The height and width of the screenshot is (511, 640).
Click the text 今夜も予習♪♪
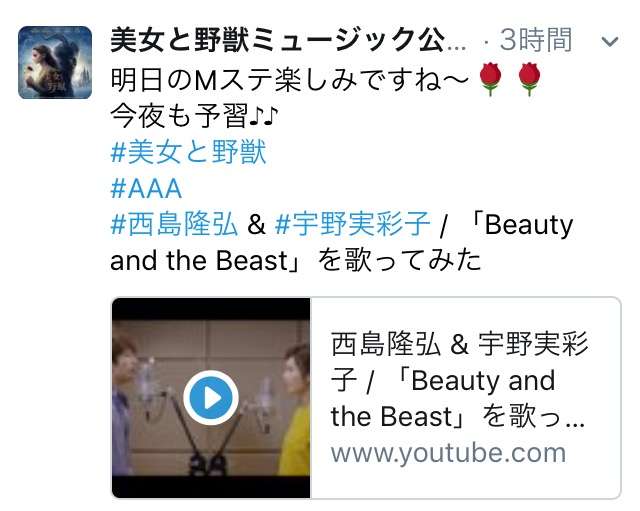pyautogui.click(x=194, y=116)
